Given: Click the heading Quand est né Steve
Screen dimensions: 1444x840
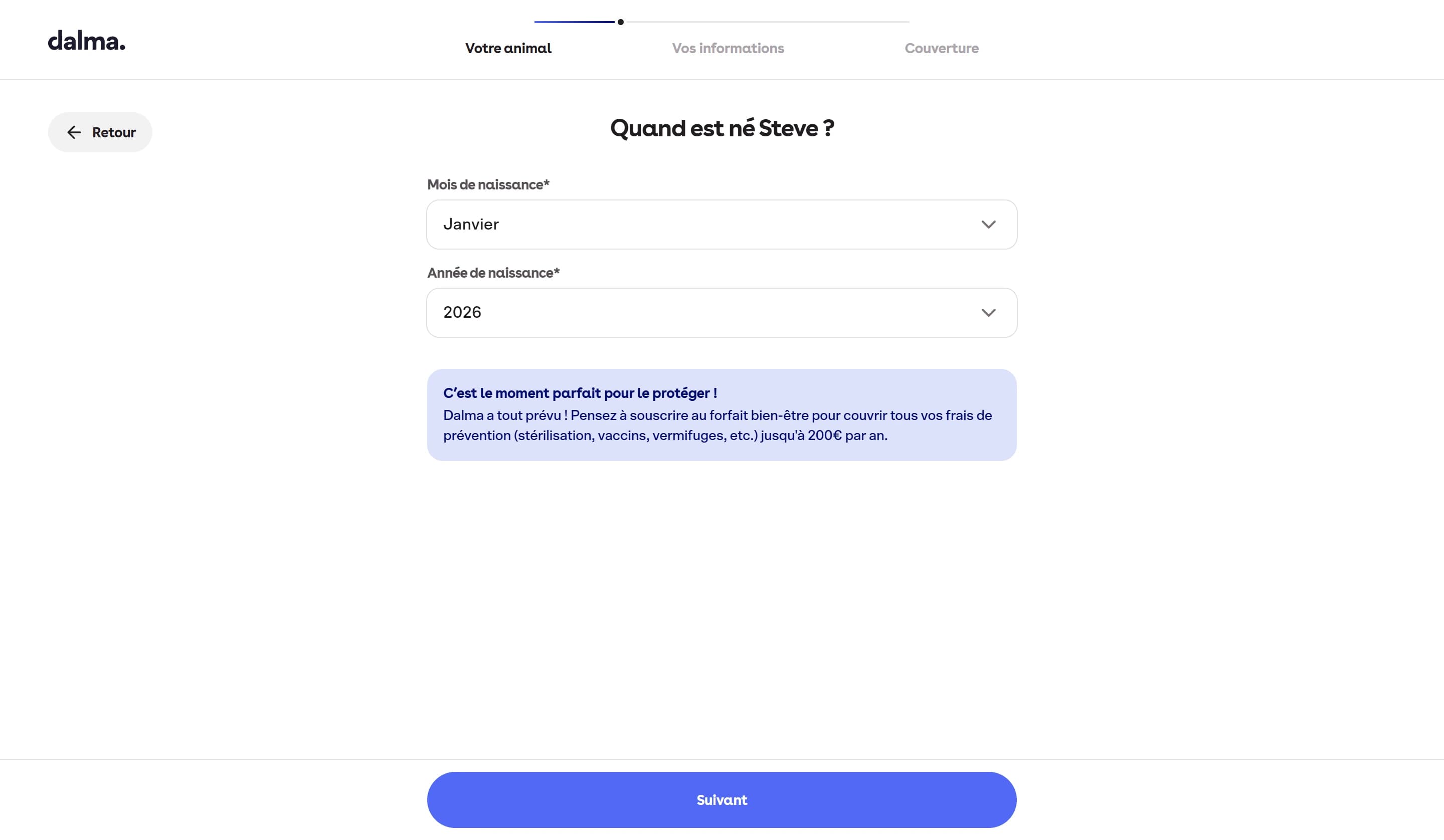Looking at the screenshot, I should pos(722,128).
